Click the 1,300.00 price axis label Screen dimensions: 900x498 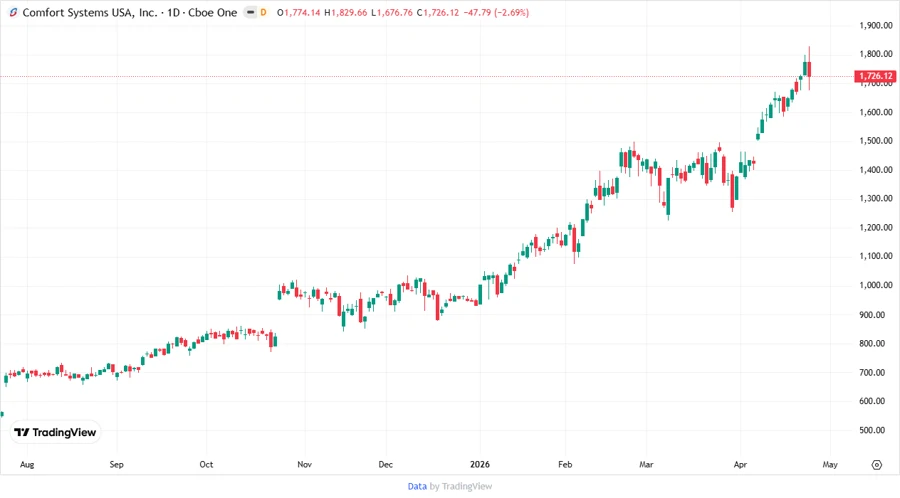pos(876,199)
